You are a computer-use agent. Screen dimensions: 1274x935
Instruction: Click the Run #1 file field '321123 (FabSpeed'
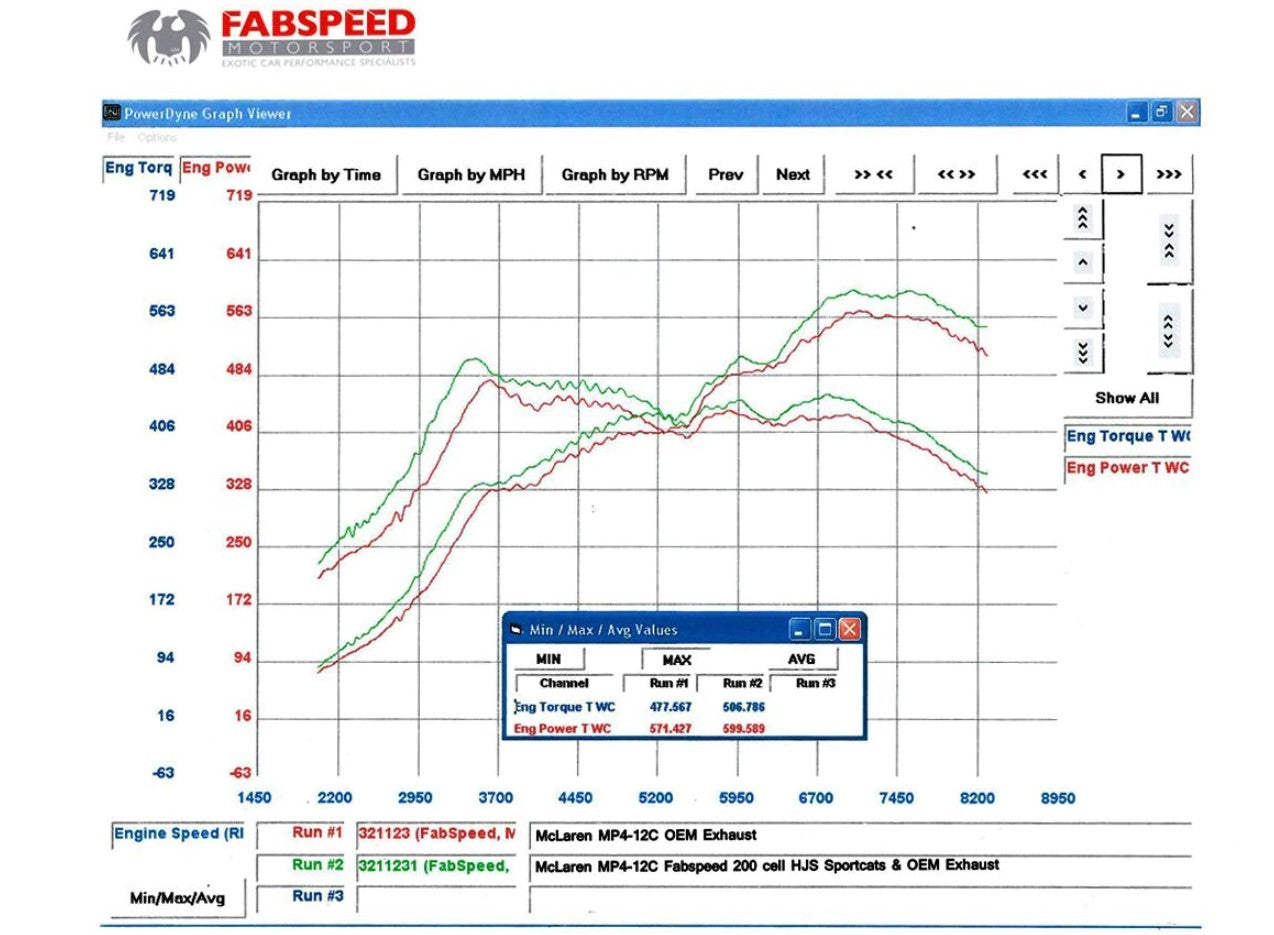[436, 834]
